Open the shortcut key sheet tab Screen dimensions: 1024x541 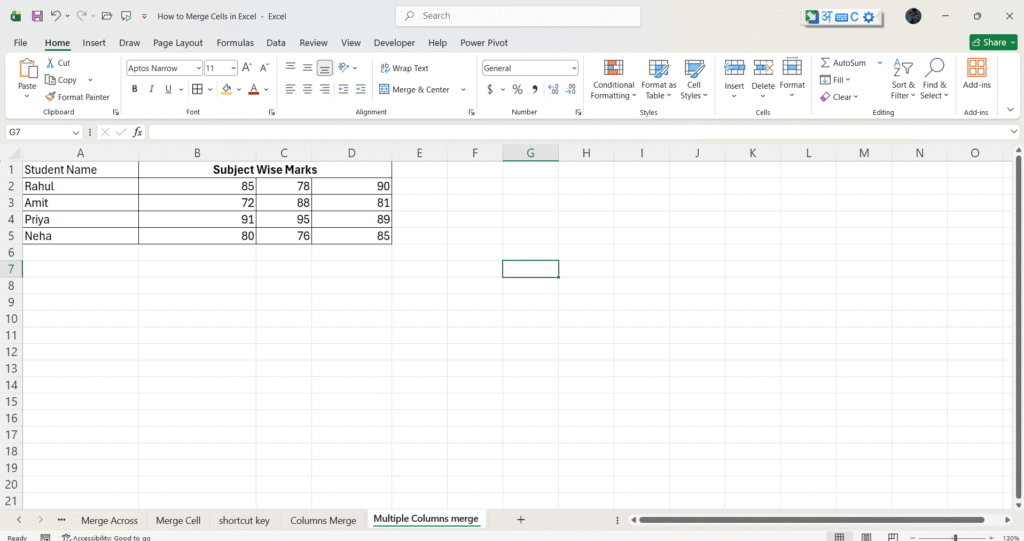point(244,521)
